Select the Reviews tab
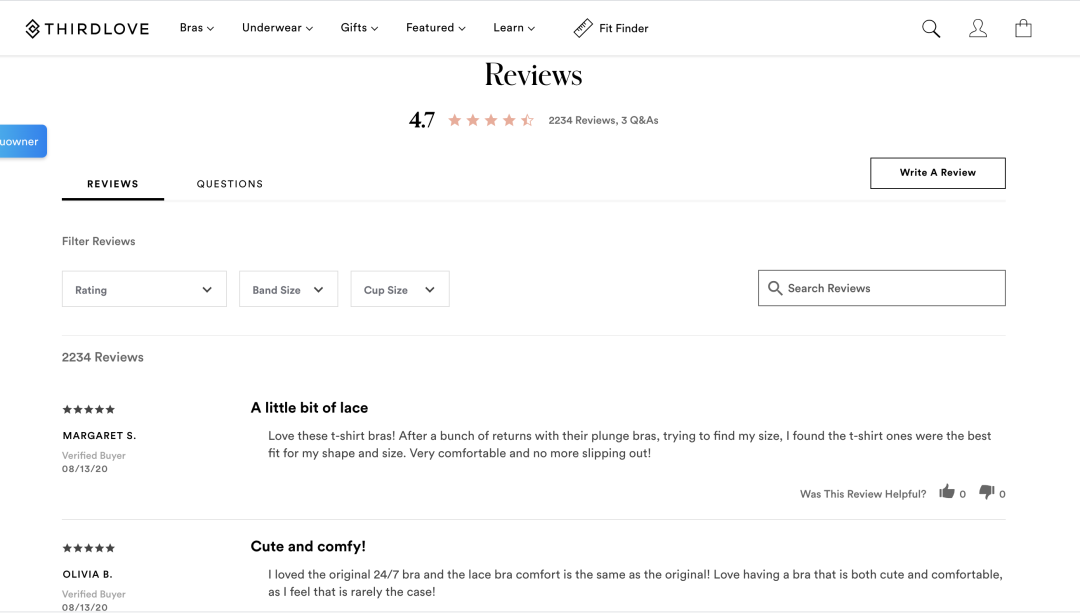The image size is (1080, 614). (113, 184)
